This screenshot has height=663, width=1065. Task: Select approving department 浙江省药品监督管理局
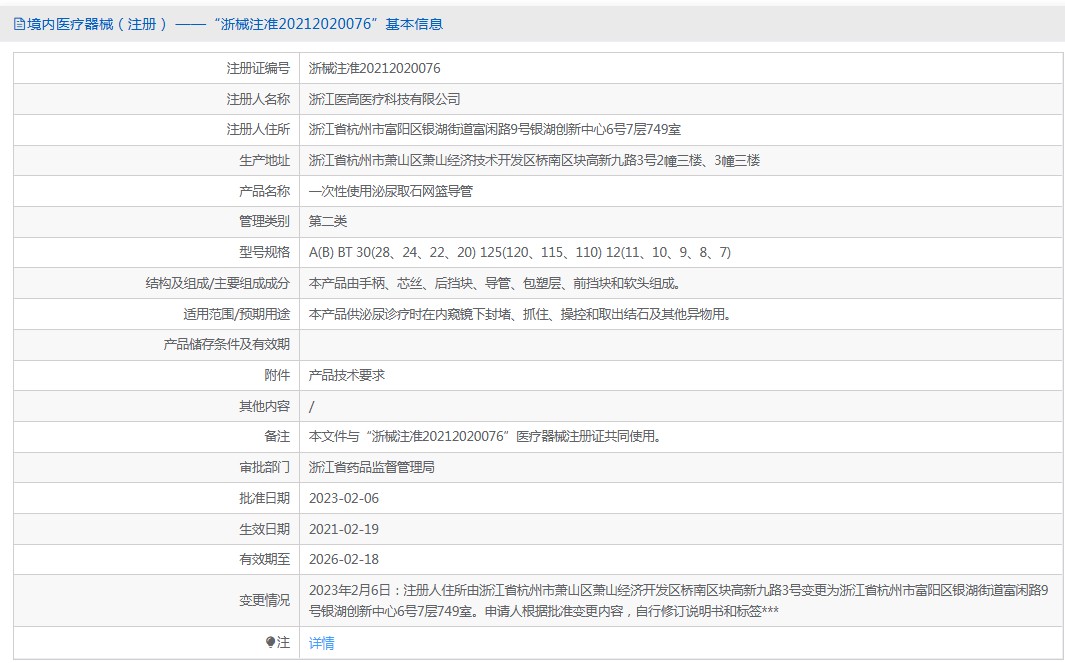372,467
